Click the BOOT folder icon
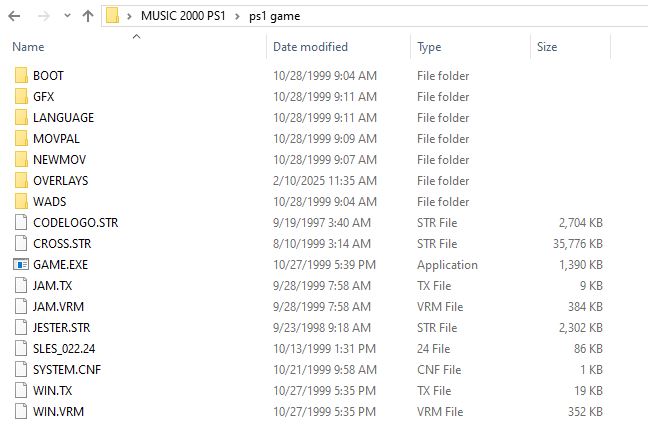 tap(22, 76)
